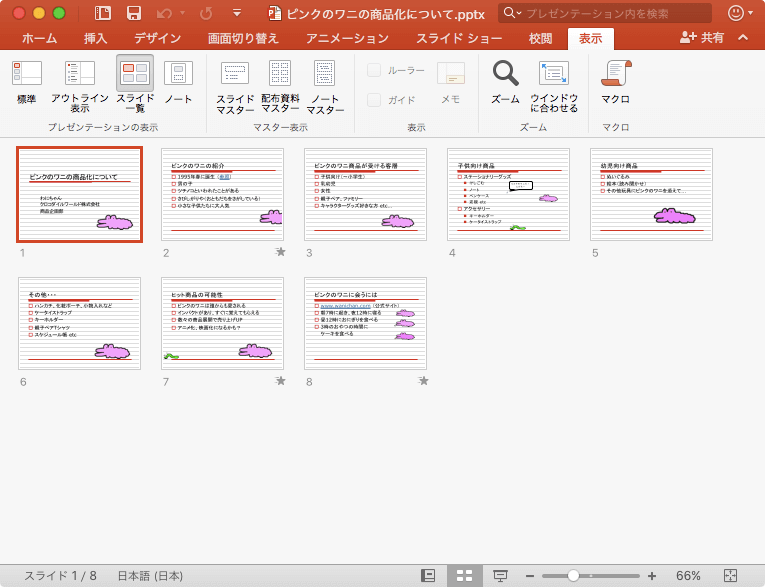Click the Zoom (ズーム) magnifier
Image resolution: width=765 pixels, height=587 pixels.
click(x=505, y=82)
